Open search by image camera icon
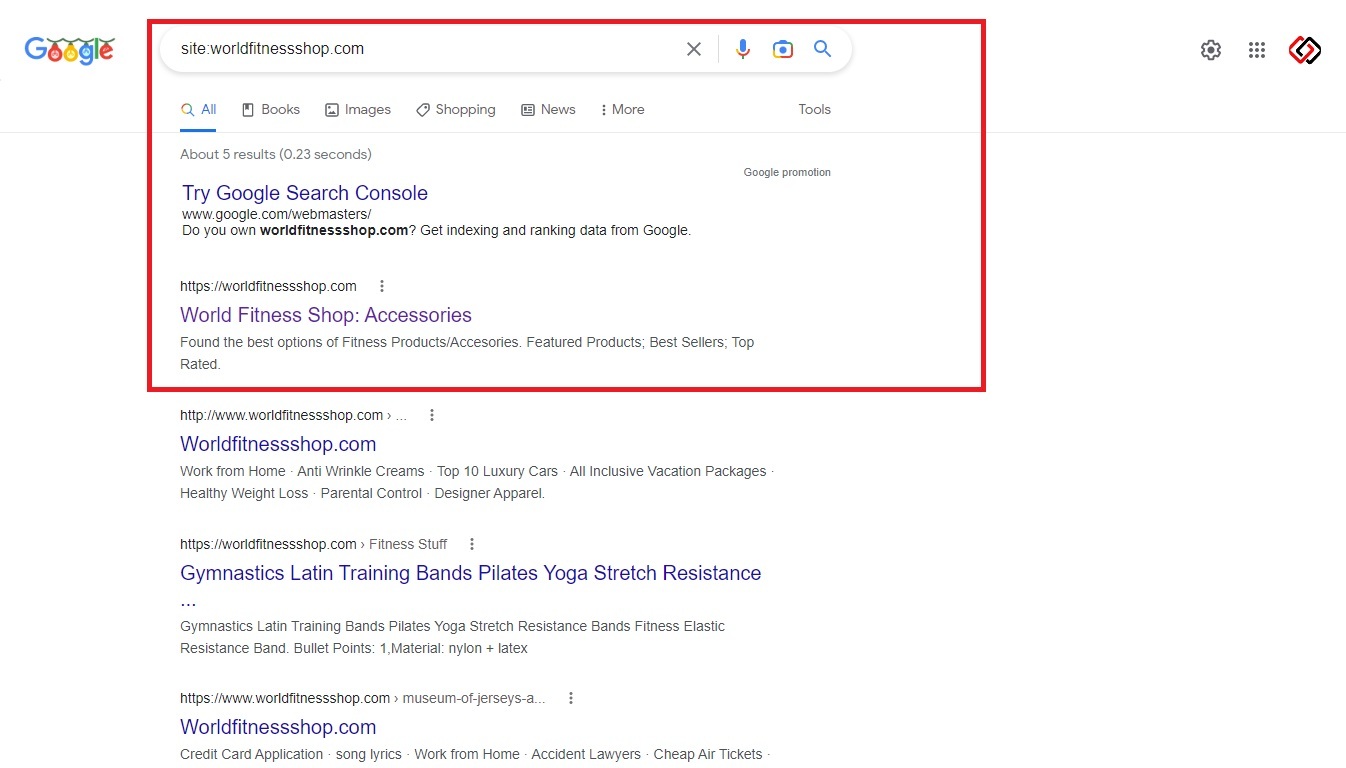This screenshot has width=1346, height=768. tap(783, 49)
